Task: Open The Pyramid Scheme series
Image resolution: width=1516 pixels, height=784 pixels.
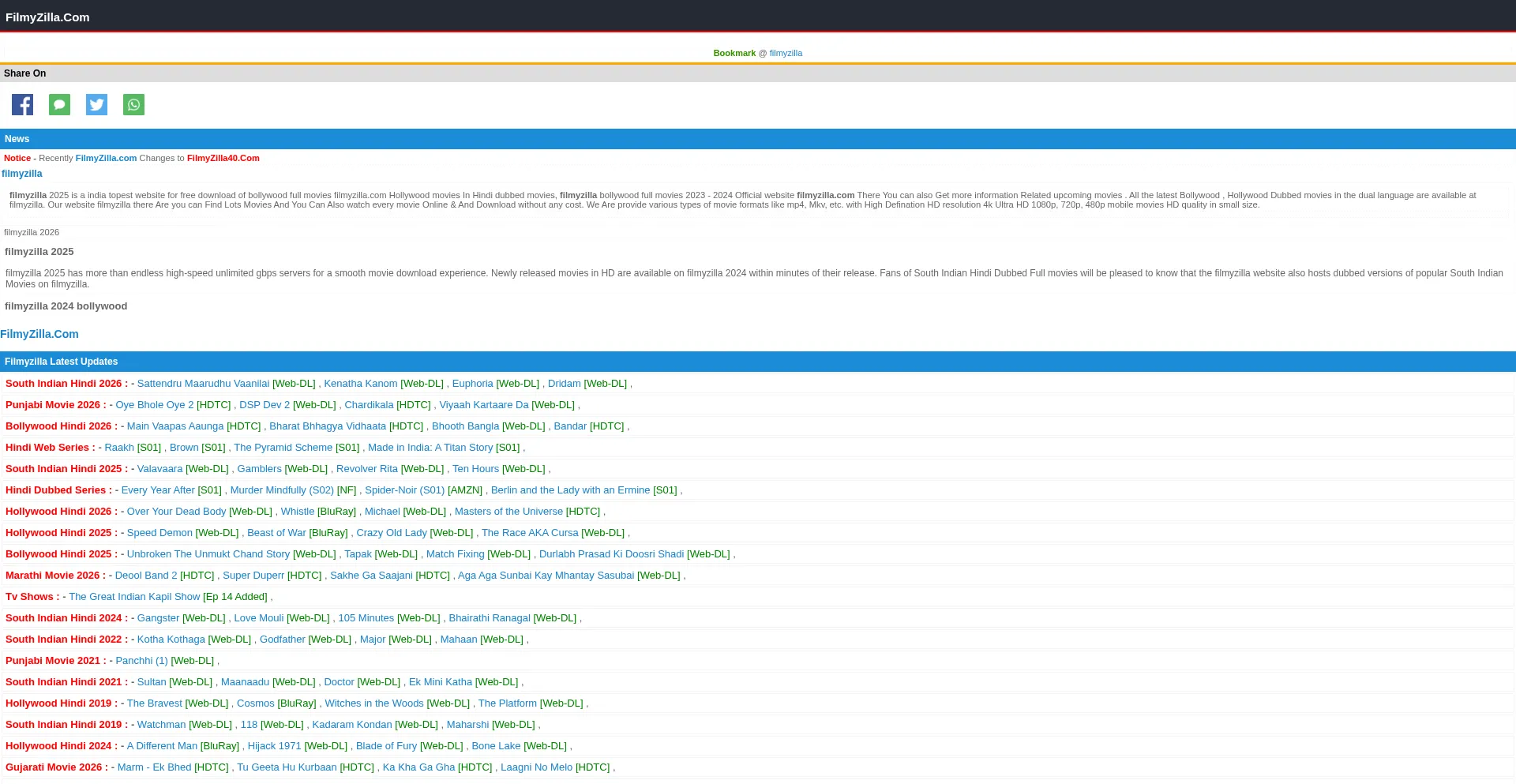Action: (283, 448)
